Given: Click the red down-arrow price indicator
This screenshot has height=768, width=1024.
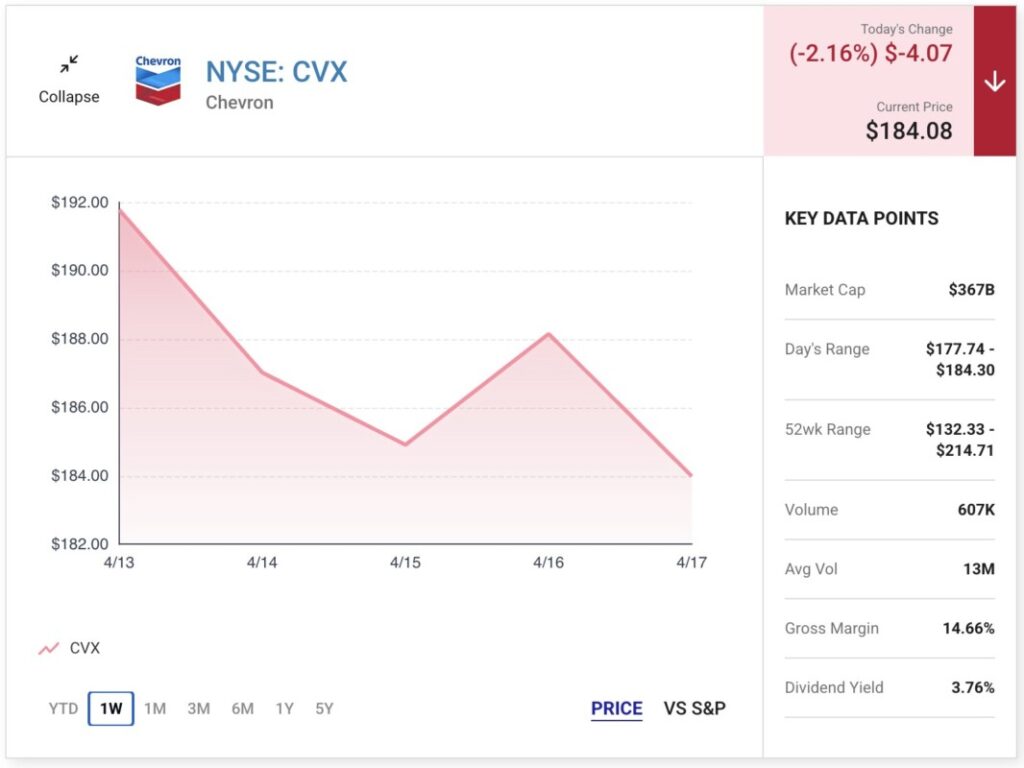Looking at the screenshot, I should click(x=994, y=82).
